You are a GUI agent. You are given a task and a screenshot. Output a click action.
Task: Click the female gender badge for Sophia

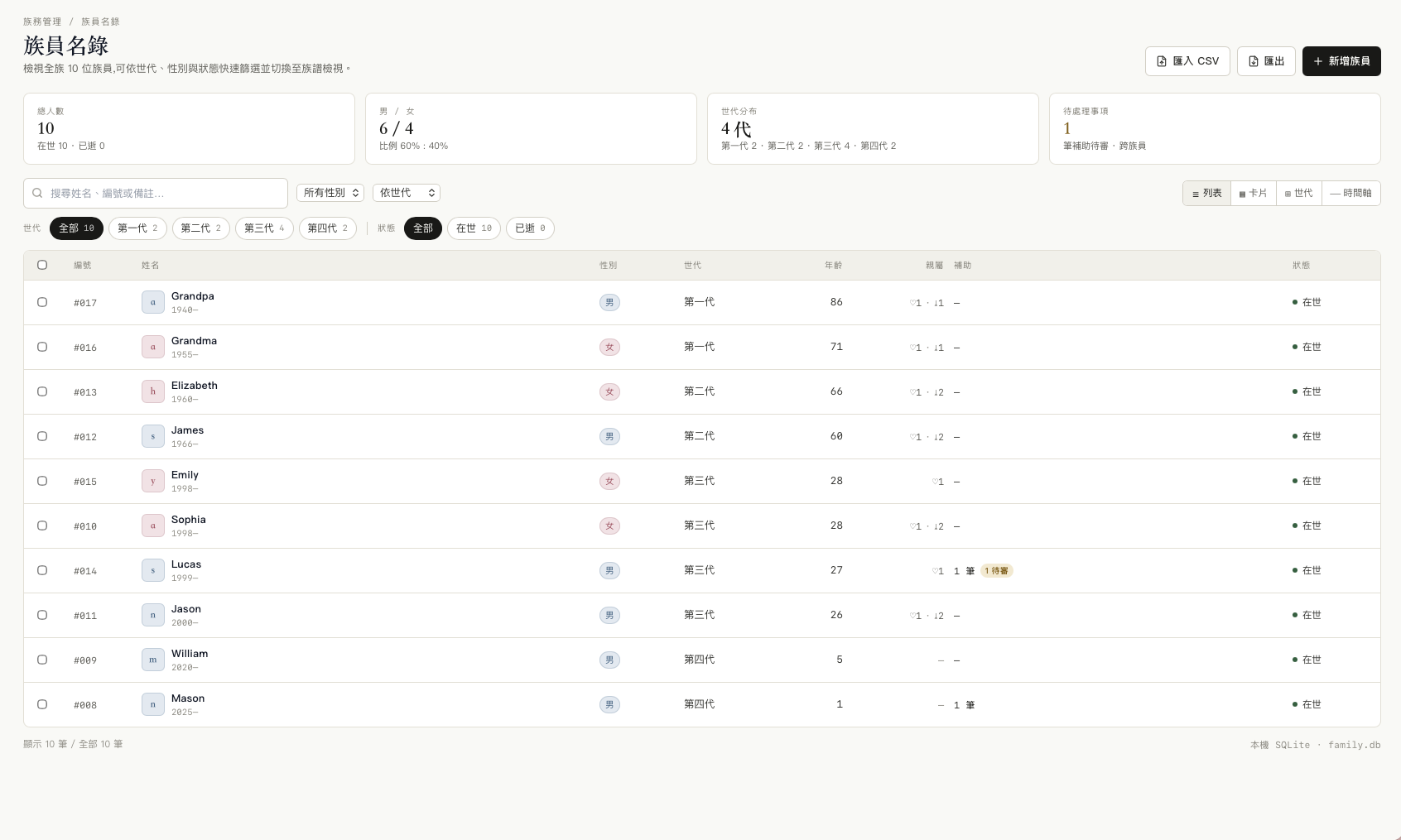tap(609, 526)
